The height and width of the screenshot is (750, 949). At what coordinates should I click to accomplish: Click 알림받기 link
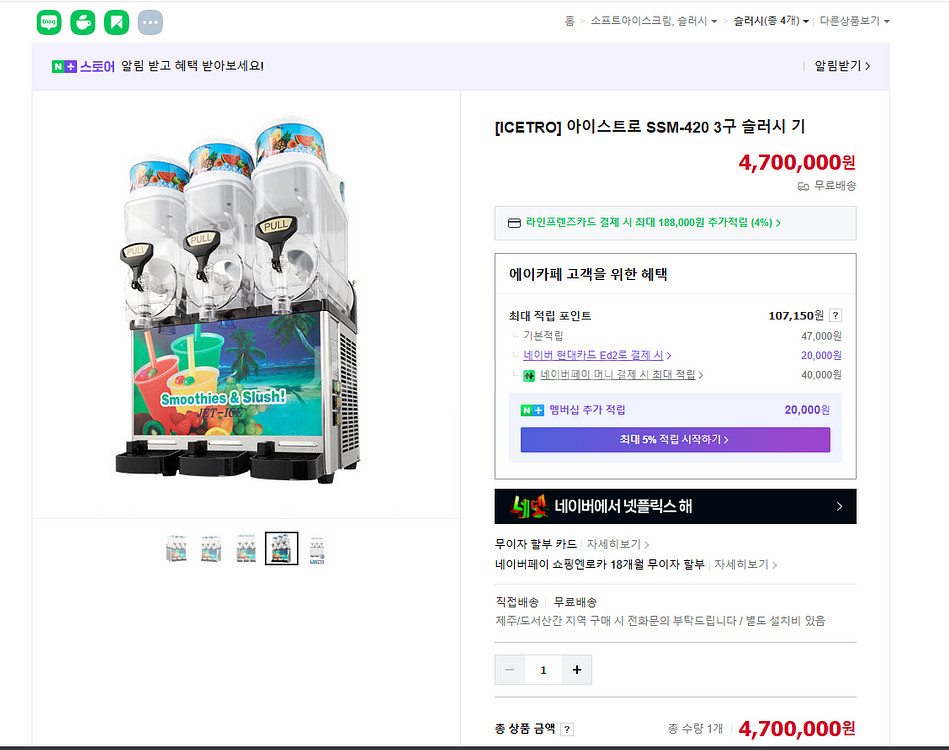point(841,66)
